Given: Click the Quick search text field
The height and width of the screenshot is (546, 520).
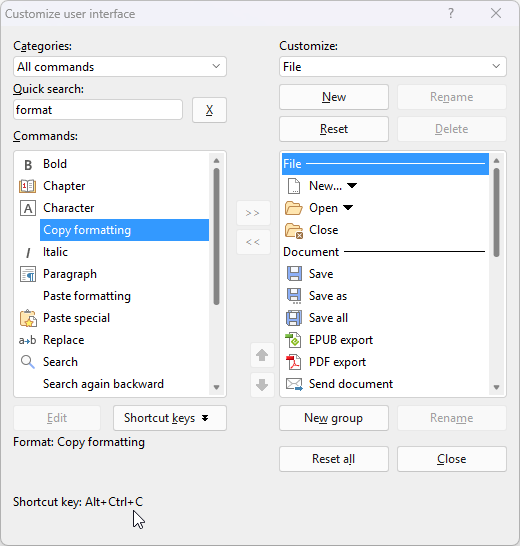Looking at the screenshot, I should tap(98, 110).
